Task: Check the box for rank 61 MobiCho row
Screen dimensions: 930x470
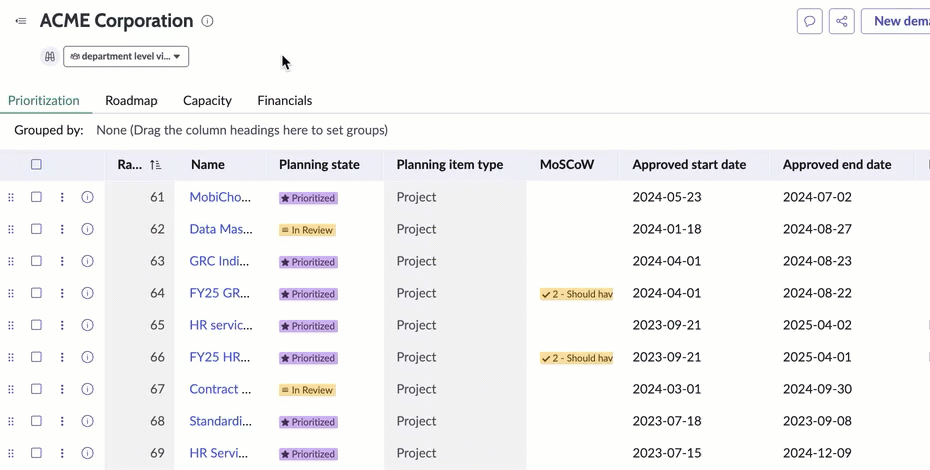Action: [36, 196]
